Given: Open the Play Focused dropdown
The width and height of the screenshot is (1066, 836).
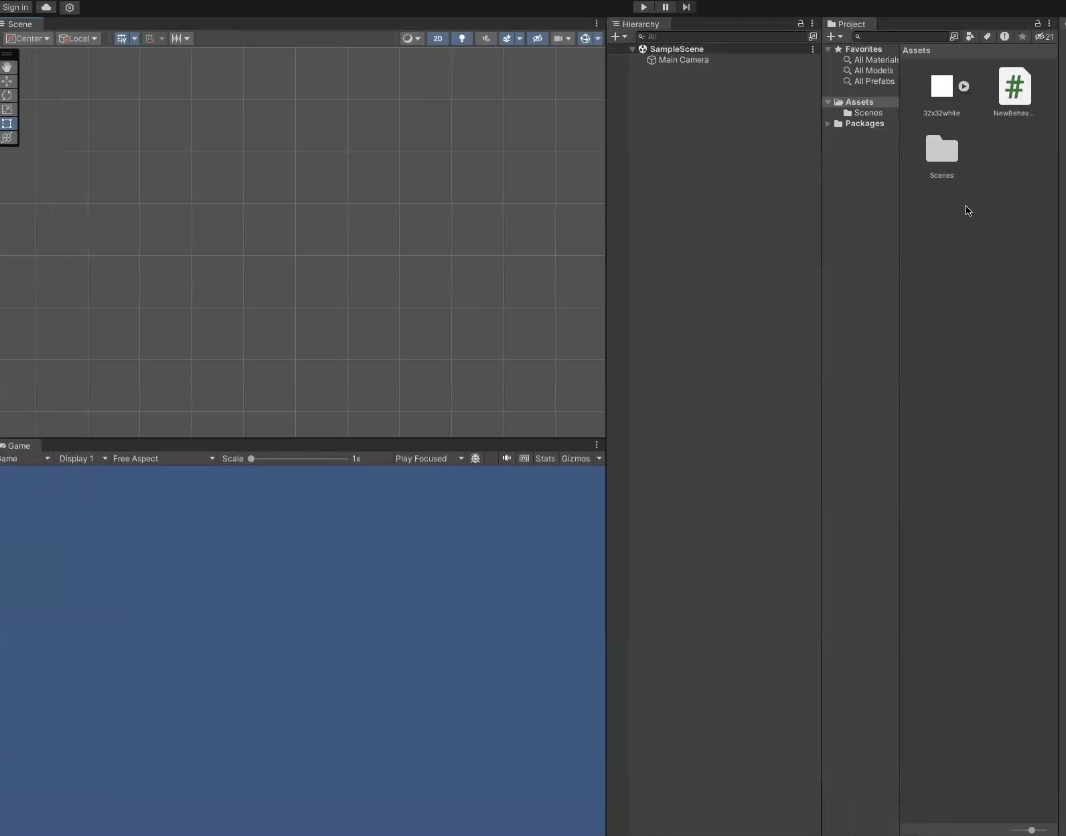Looking at the screenshot, I should pyautogui.click(x=429, y=459).
